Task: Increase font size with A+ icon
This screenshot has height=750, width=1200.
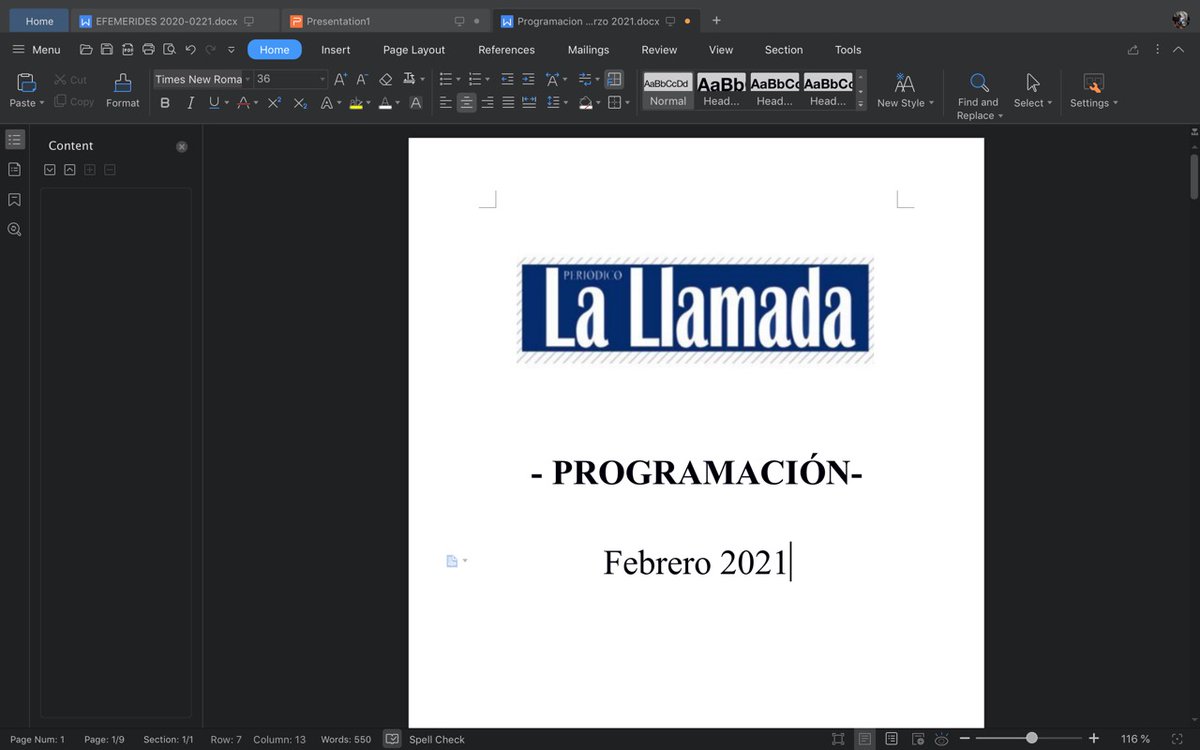Action: pos(341,79)
